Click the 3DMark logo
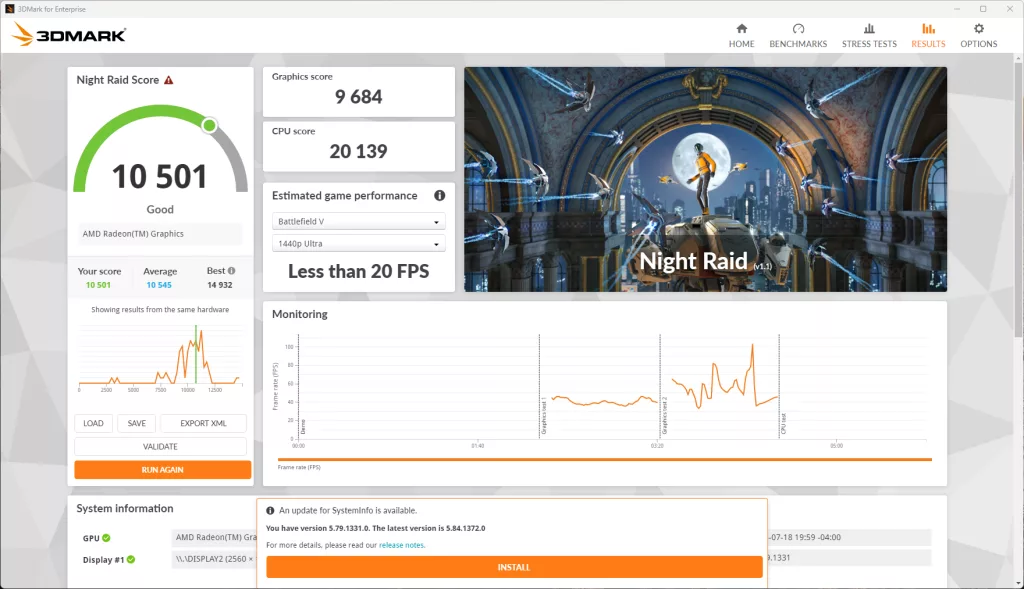The image size is (1024, 589). (x=69, y=35)
